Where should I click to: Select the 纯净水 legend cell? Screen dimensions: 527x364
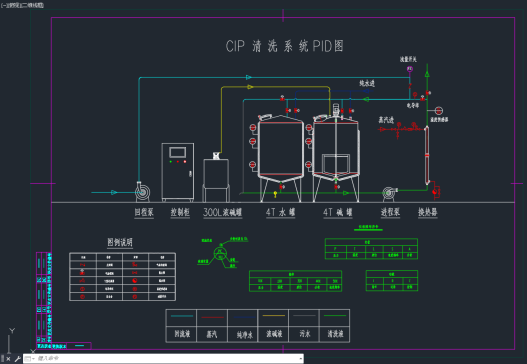(243, 334)
